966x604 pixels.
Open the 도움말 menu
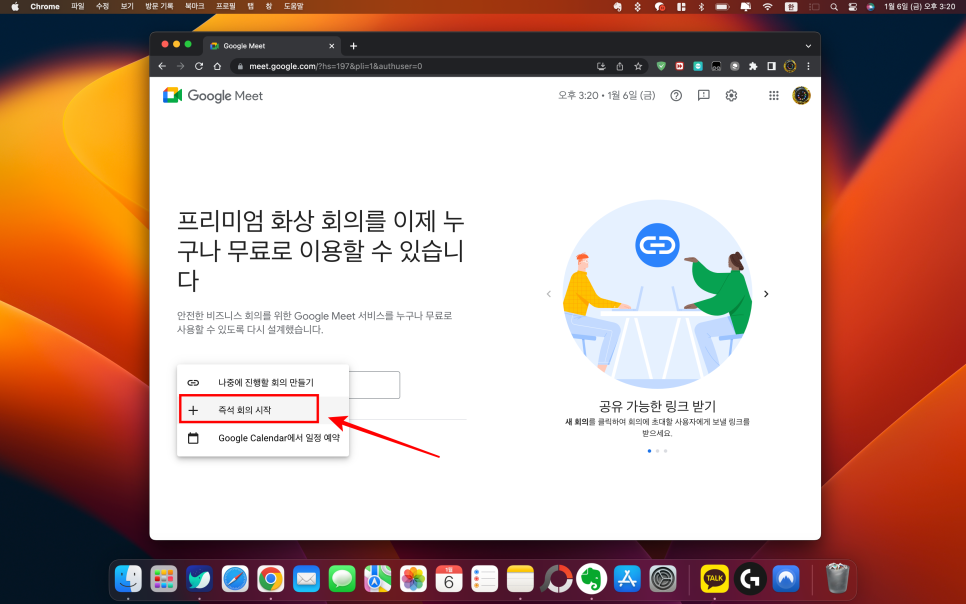click(x=293, y=6)
